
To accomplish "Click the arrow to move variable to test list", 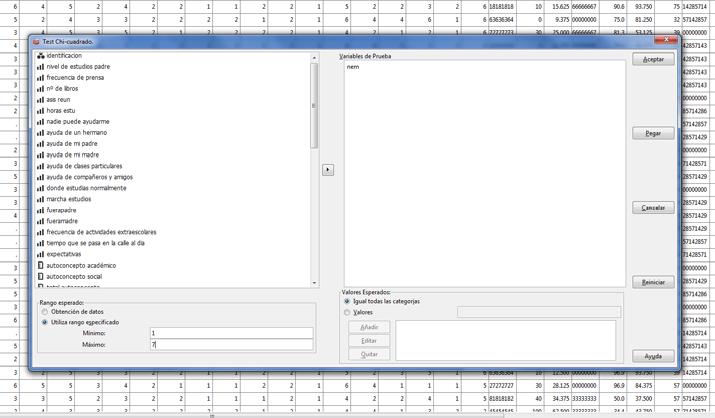I will coord(327,170).
